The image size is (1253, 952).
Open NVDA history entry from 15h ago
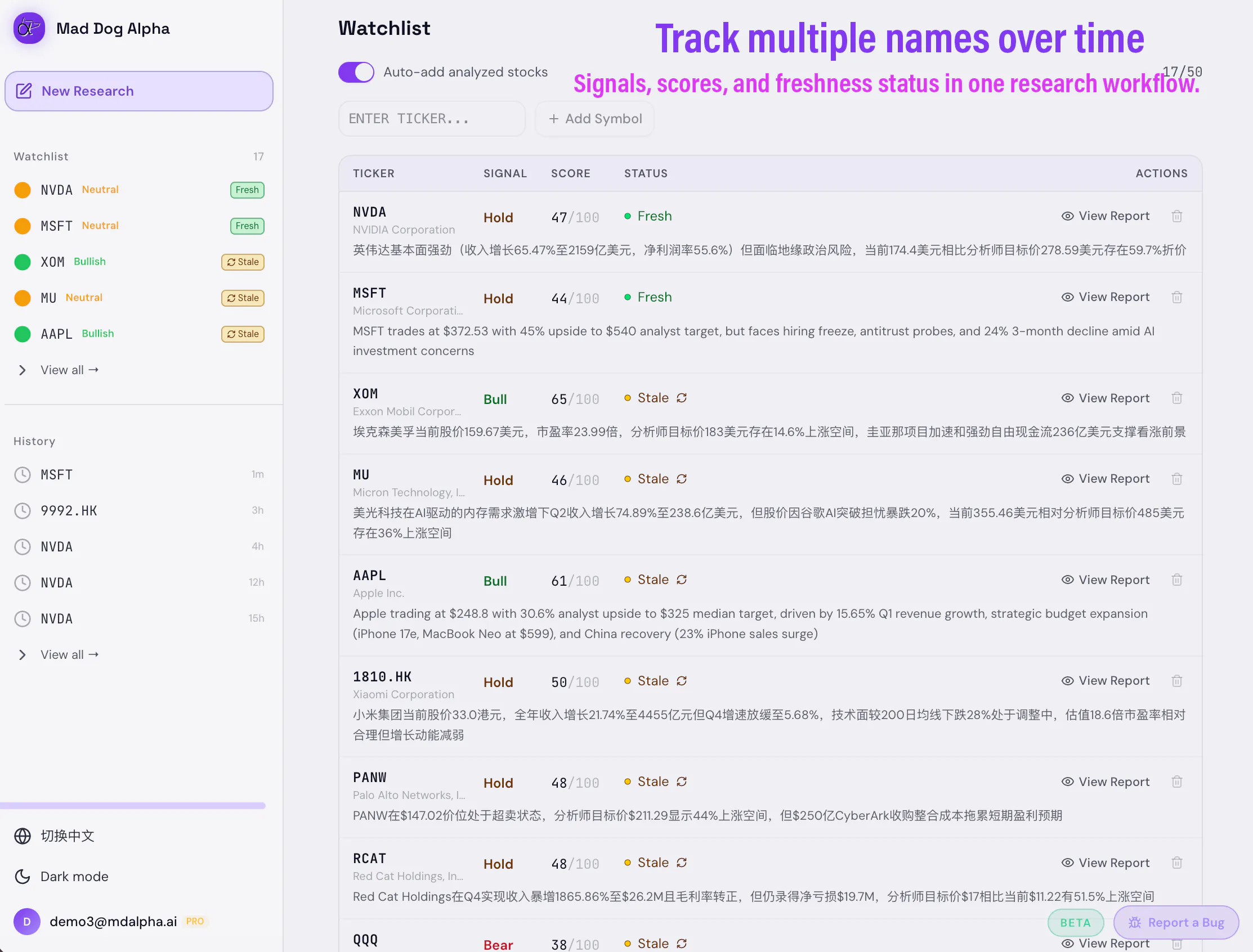139,619
